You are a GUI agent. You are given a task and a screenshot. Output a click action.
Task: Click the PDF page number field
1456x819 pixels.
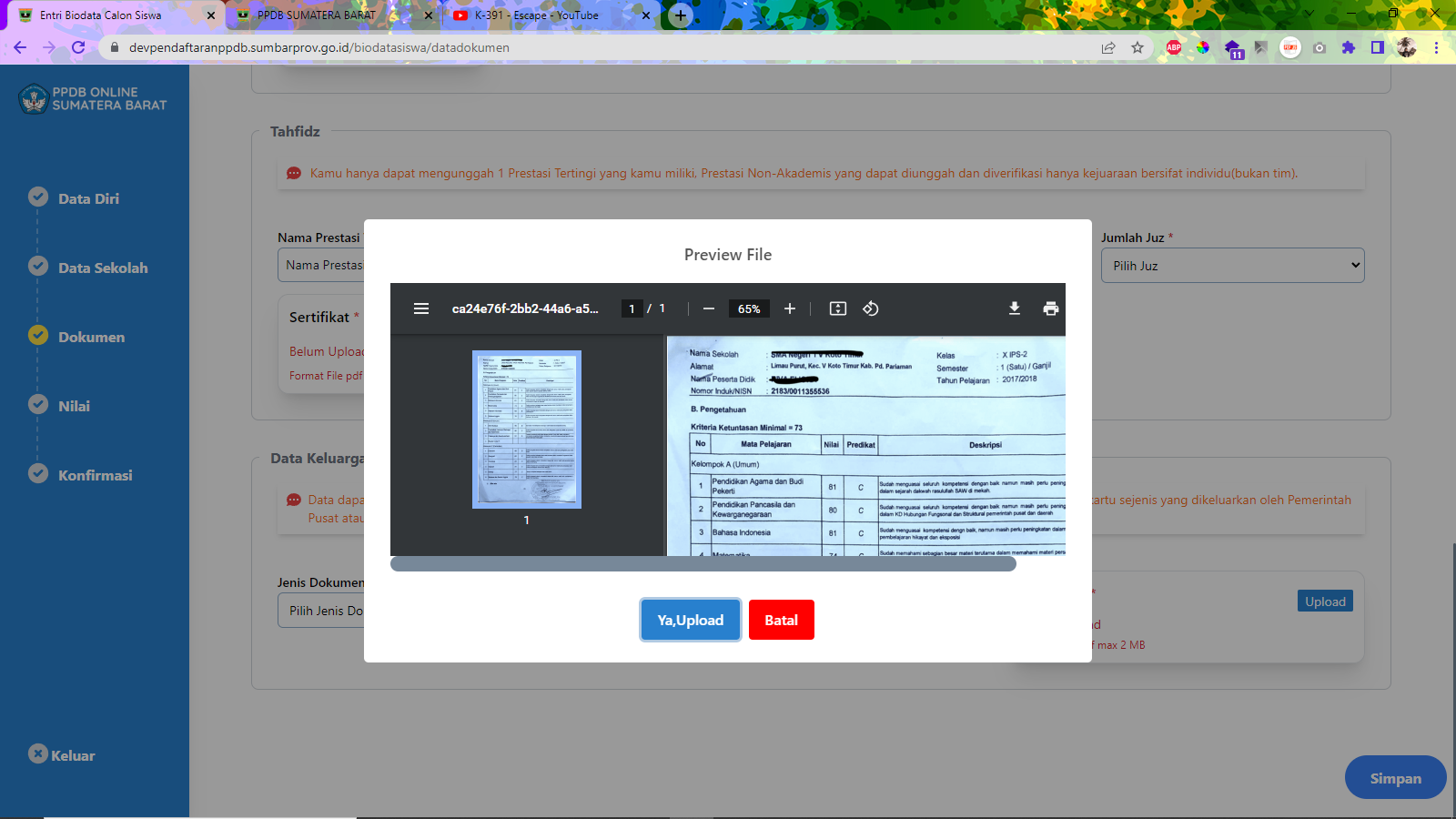pyautogui.click(x=632, y=308)
